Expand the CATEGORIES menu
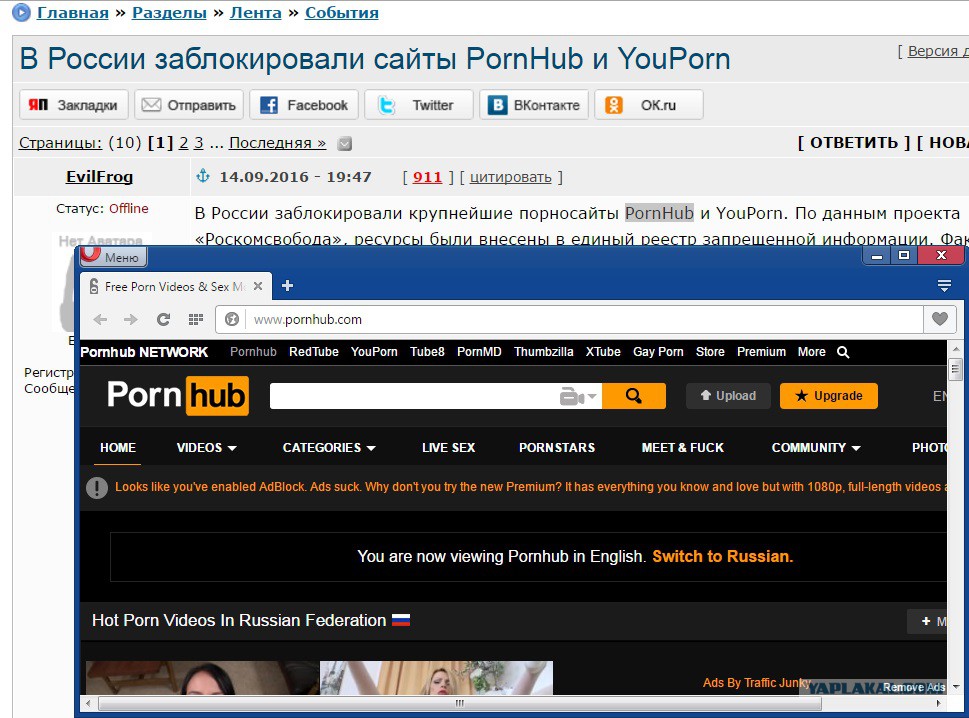This screenshot has height=718, width=969. tap(329, 448)
